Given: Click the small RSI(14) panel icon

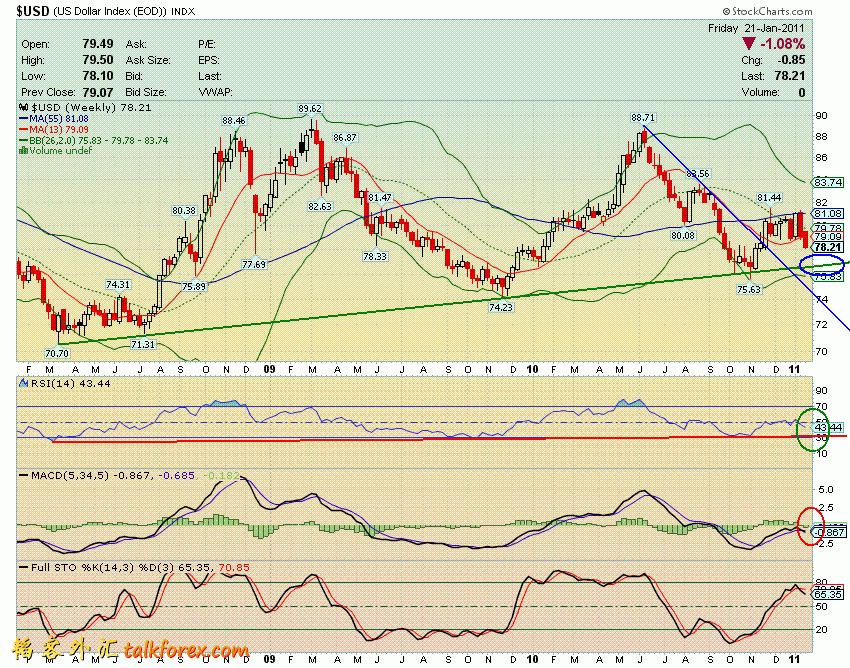Looking at the screenshot, I should (x=23, y=383).
